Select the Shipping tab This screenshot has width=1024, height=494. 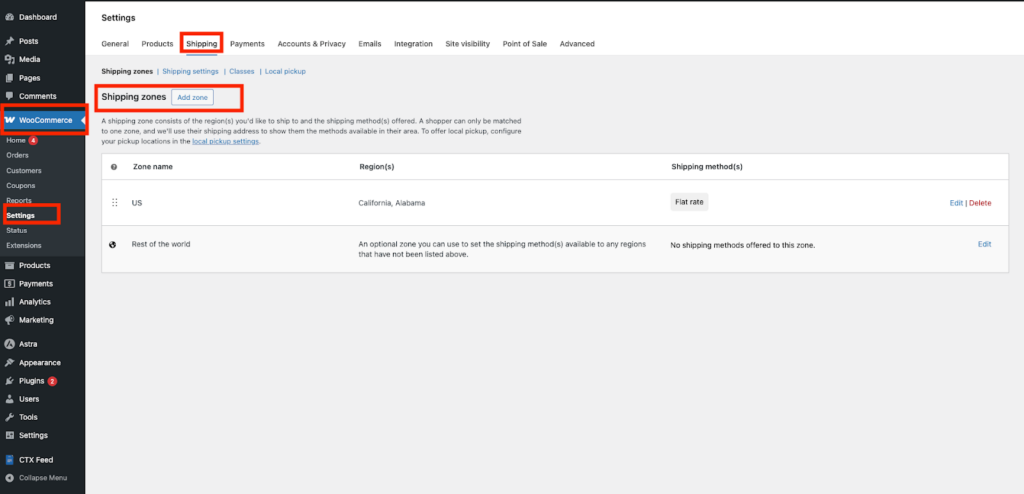(x=202, y=44)
